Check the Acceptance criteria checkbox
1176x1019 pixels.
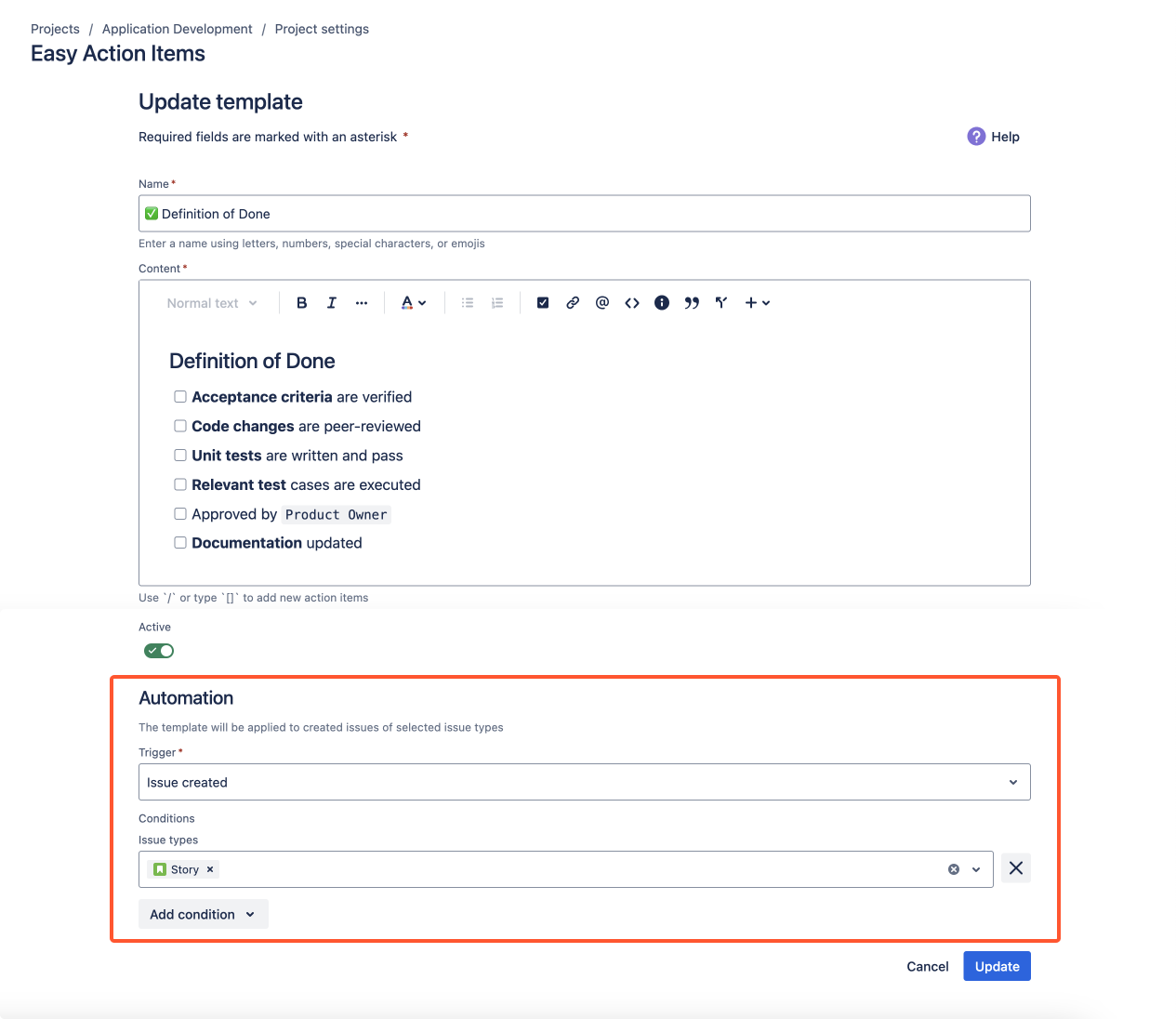(180, 397)
